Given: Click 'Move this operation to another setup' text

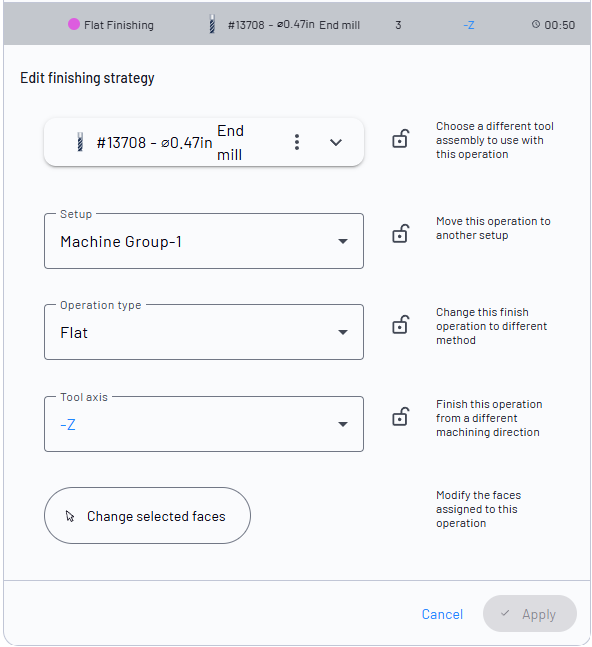Looking at the screenshot, I should (493, 228).
